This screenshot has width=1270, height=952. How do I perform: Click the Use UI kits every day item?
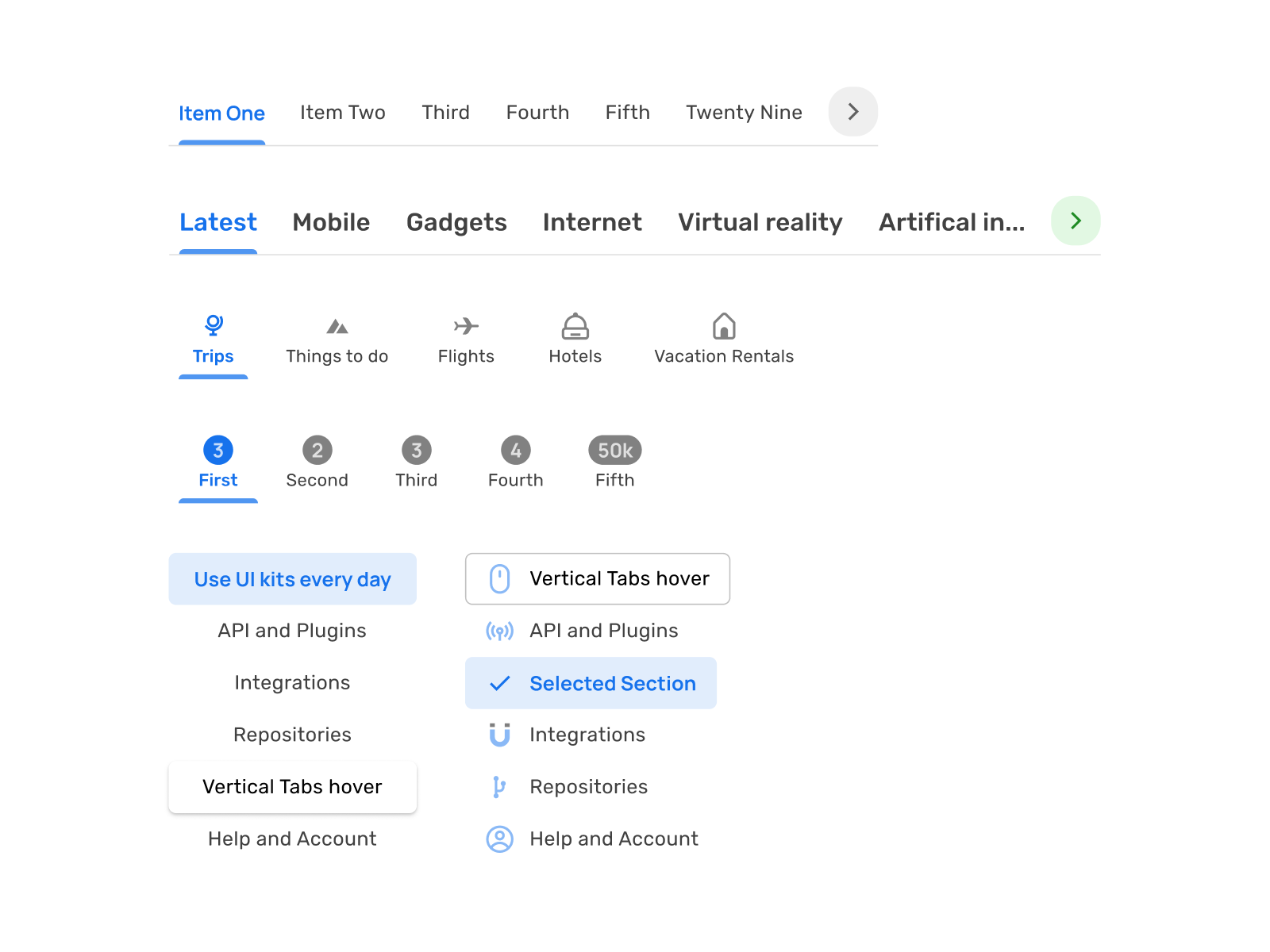click(293, 579)
